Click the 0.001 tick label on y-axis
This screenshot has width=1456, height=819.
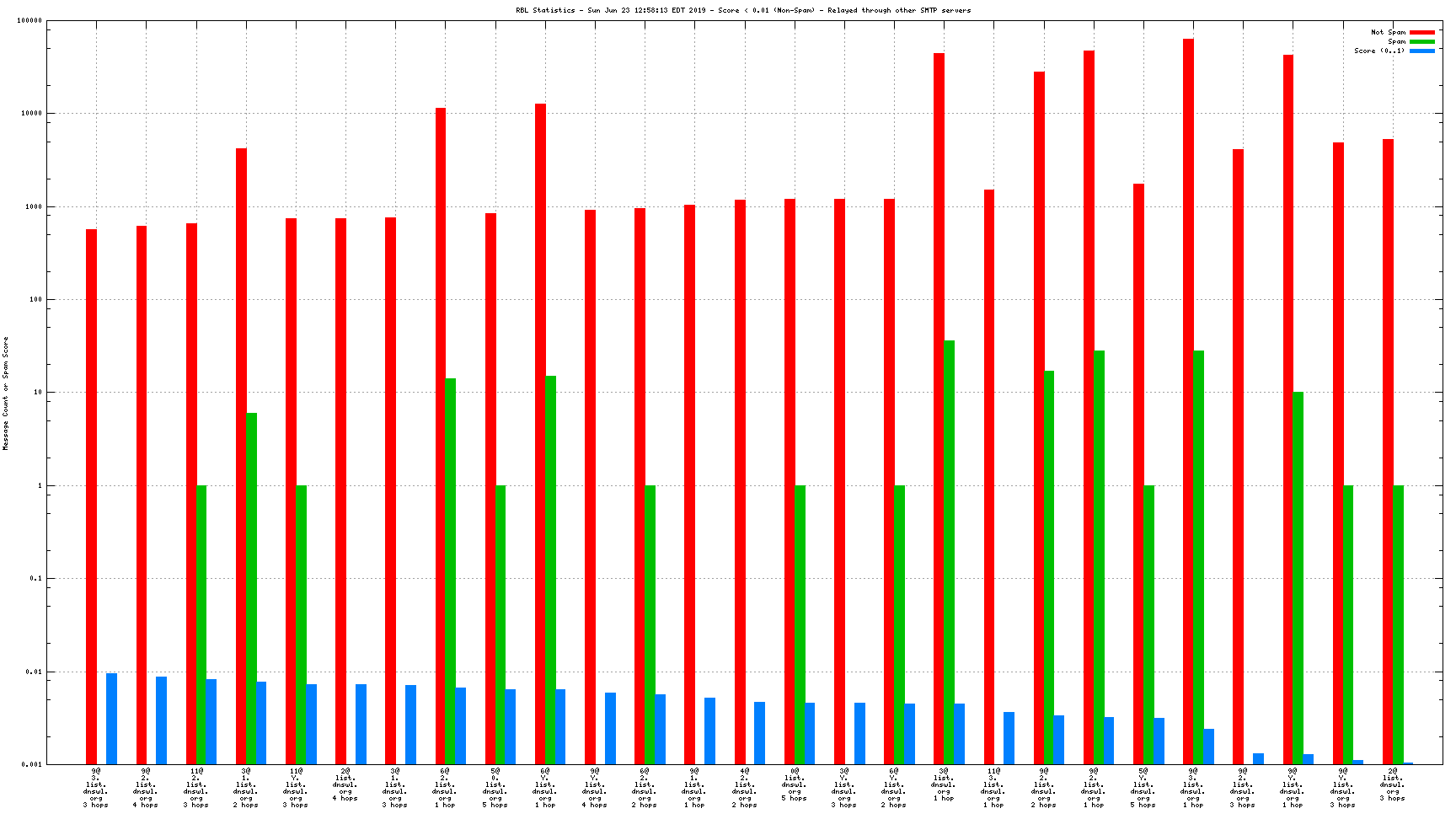pyautogui.click(x=31, y=764)
